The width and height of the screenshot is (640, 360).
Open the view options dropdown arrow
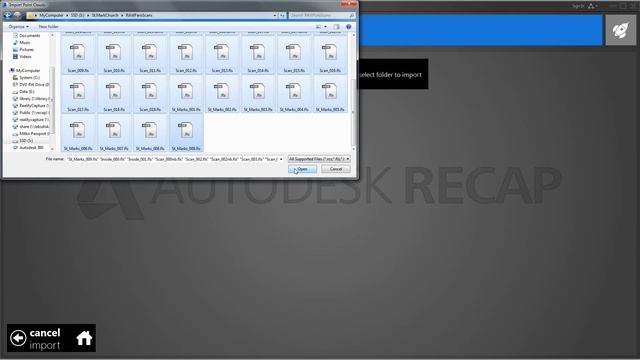325,27
